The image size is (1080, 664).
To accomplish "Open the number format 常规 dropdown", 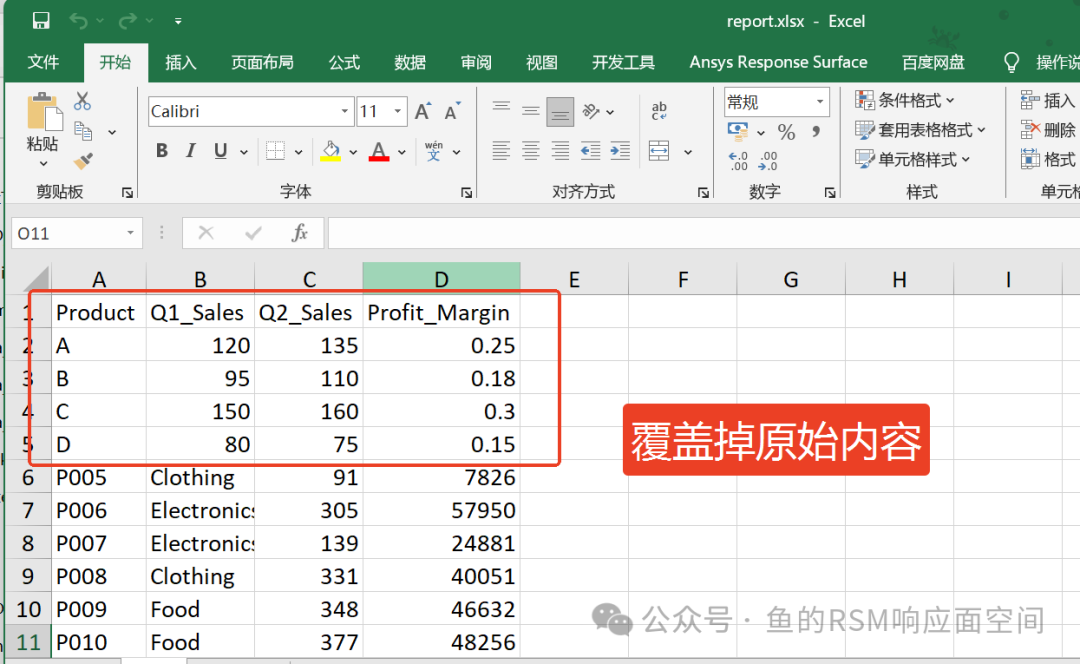I will (x=820, y=102).
